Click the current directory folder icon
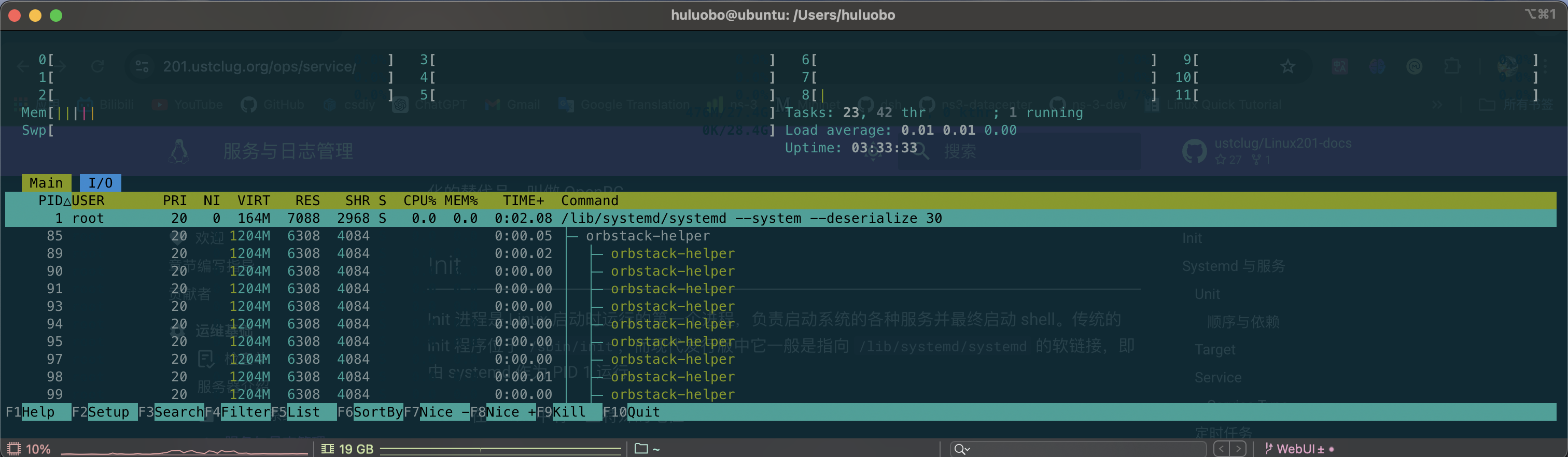 [641, 449]
